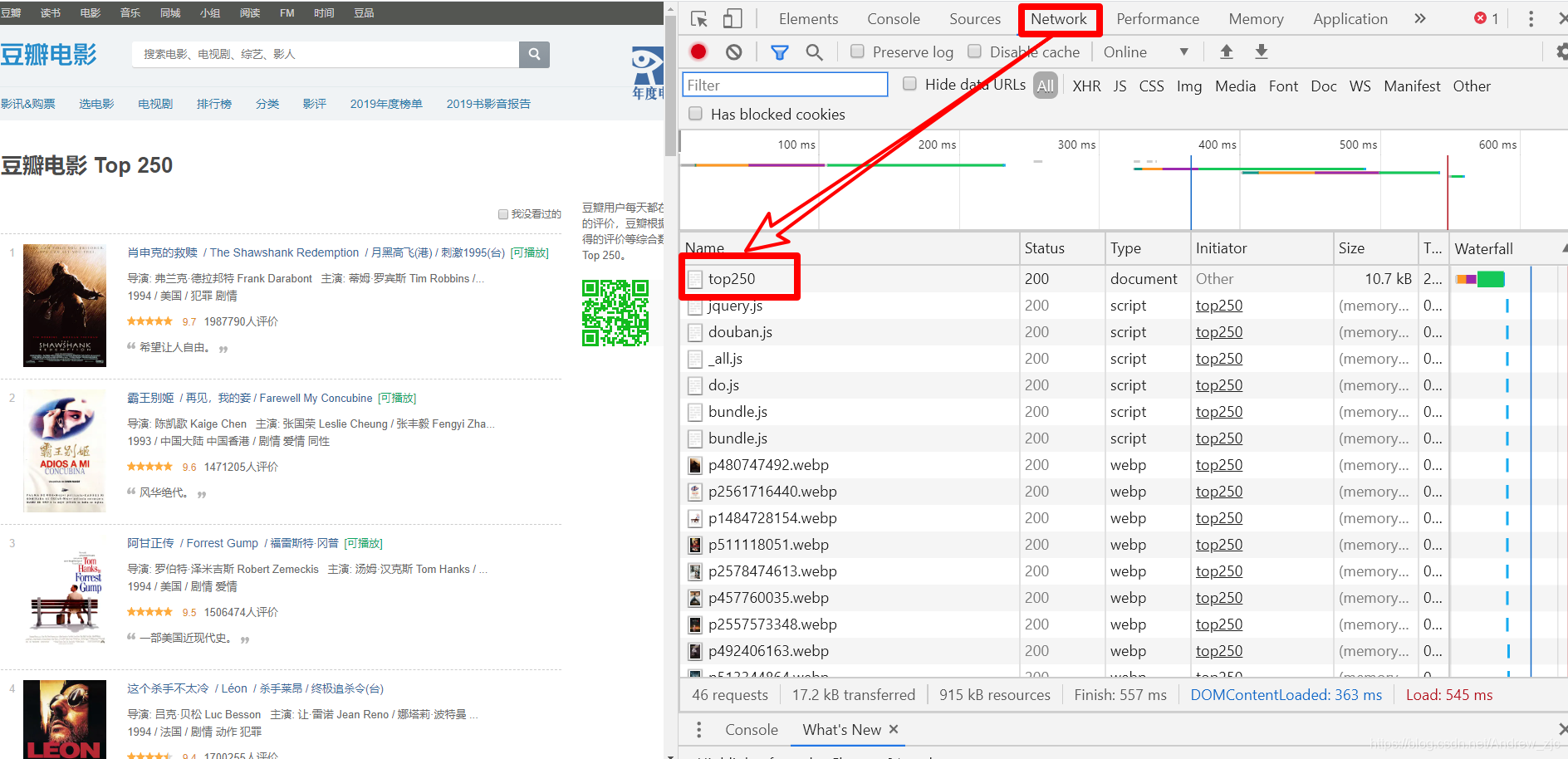Select the inspect element cursor icon
1568x759 pixels.
(699, 19)
